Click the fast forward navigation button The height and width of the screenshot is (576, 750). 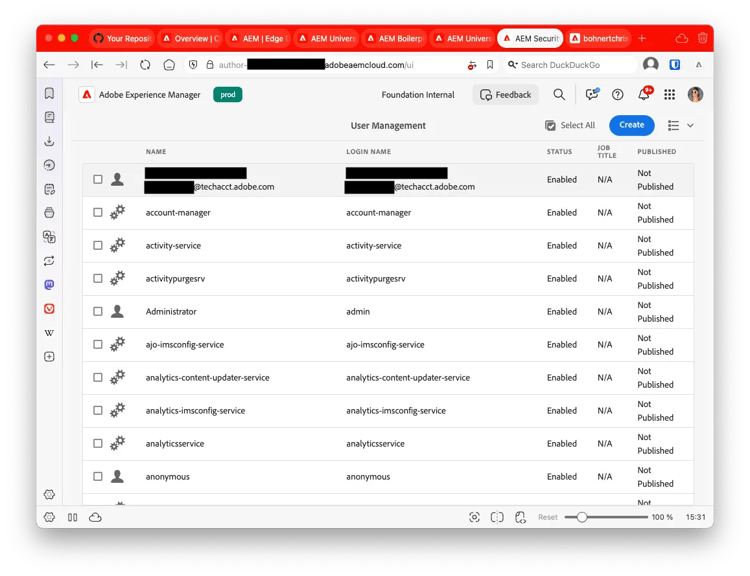click(x=121, y=65)
